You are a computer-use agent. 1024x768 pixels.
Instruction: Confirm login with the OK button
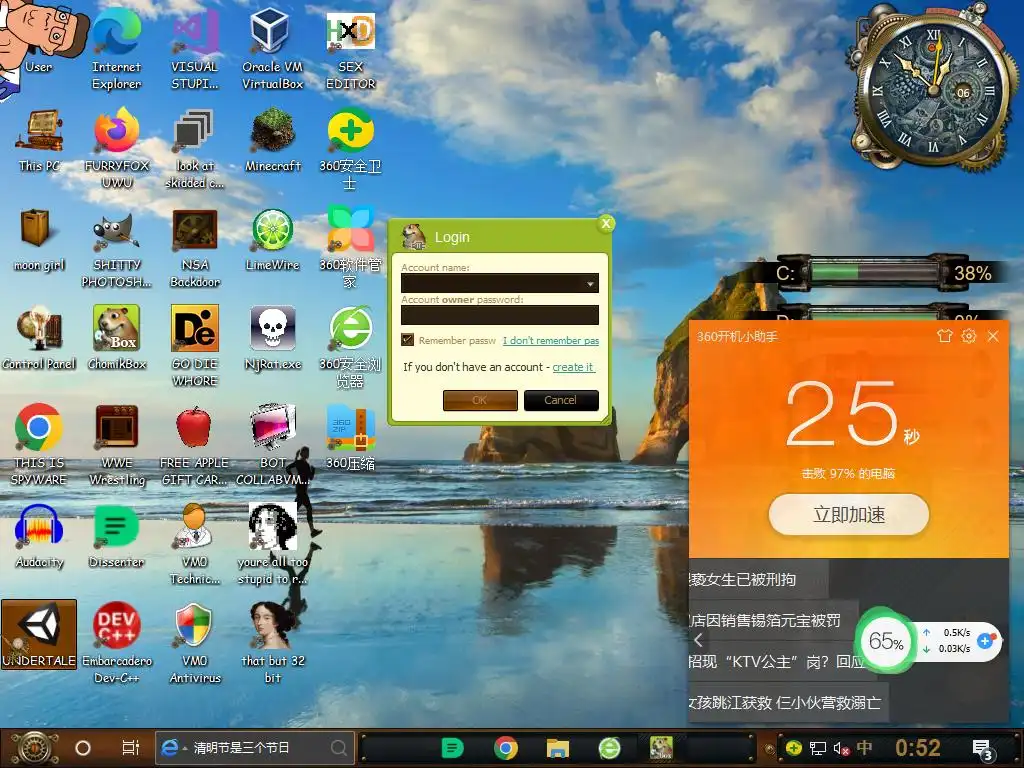click(480, 400)
